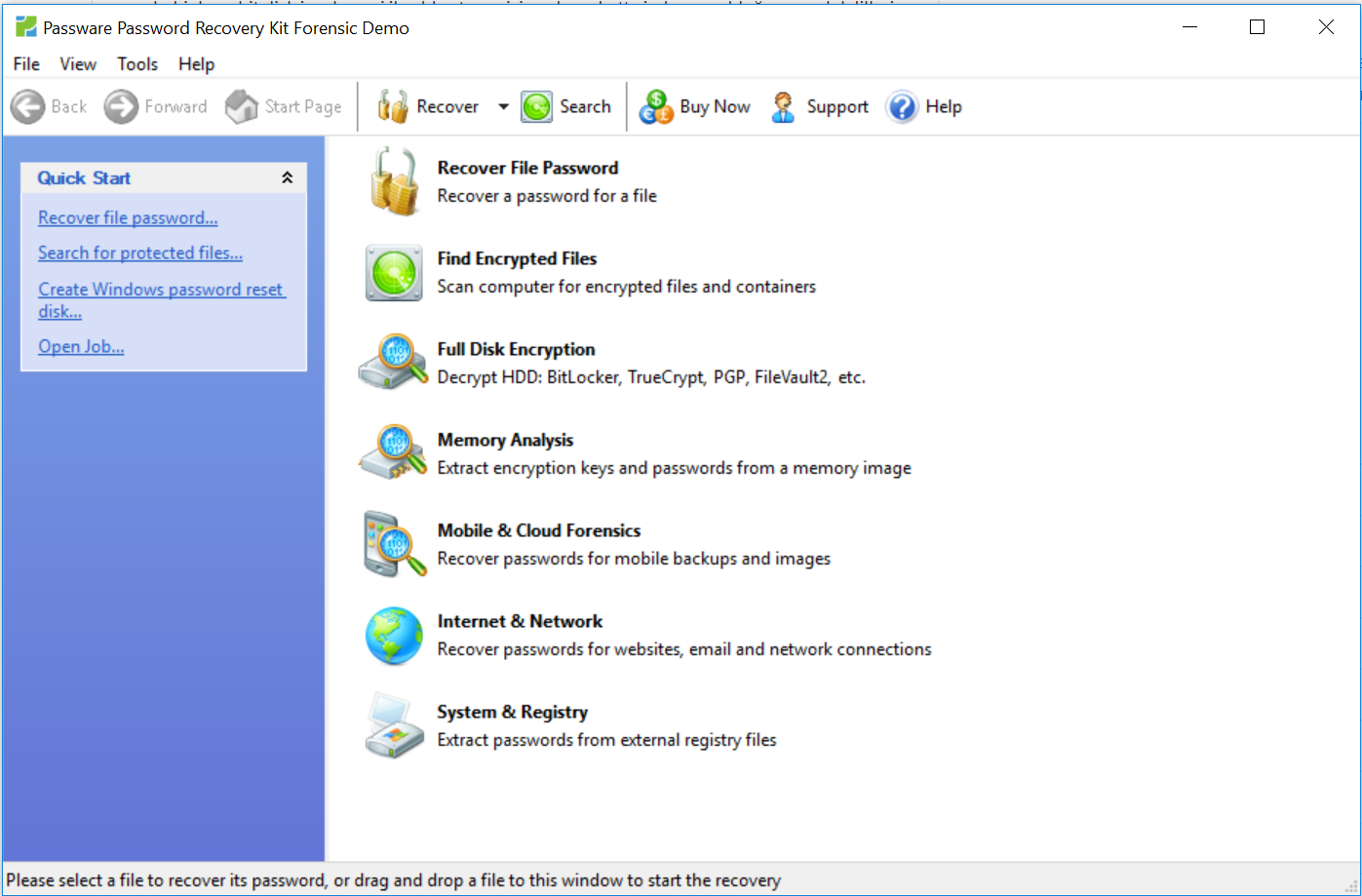Image resolution: width=1362 pixels, height=896 pixels.
Task: Open the Tools menu
Action: pyautogui.click(x=137, y=64)
